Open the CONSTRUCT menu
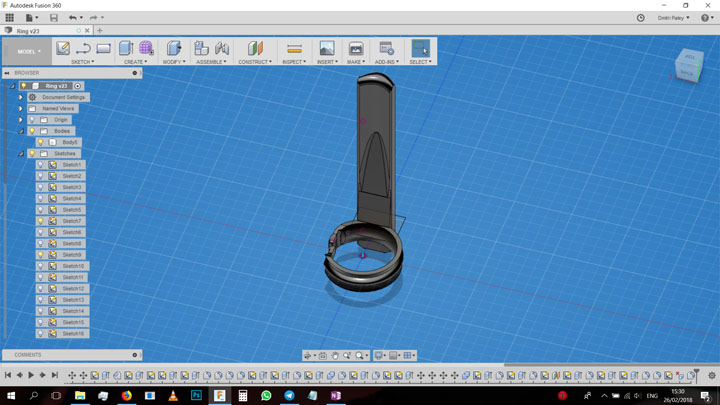 (x=255, y=62)
